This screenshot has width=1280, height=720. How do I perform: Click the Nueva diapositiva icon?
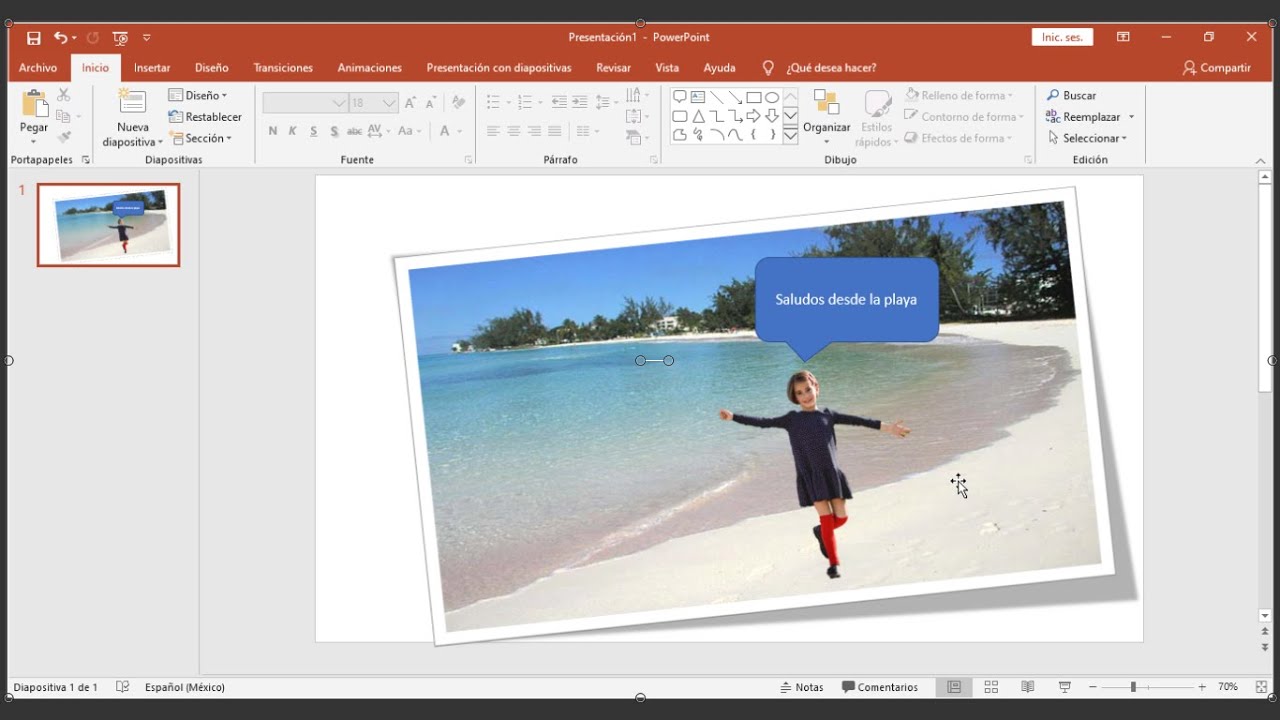[132, 103]
